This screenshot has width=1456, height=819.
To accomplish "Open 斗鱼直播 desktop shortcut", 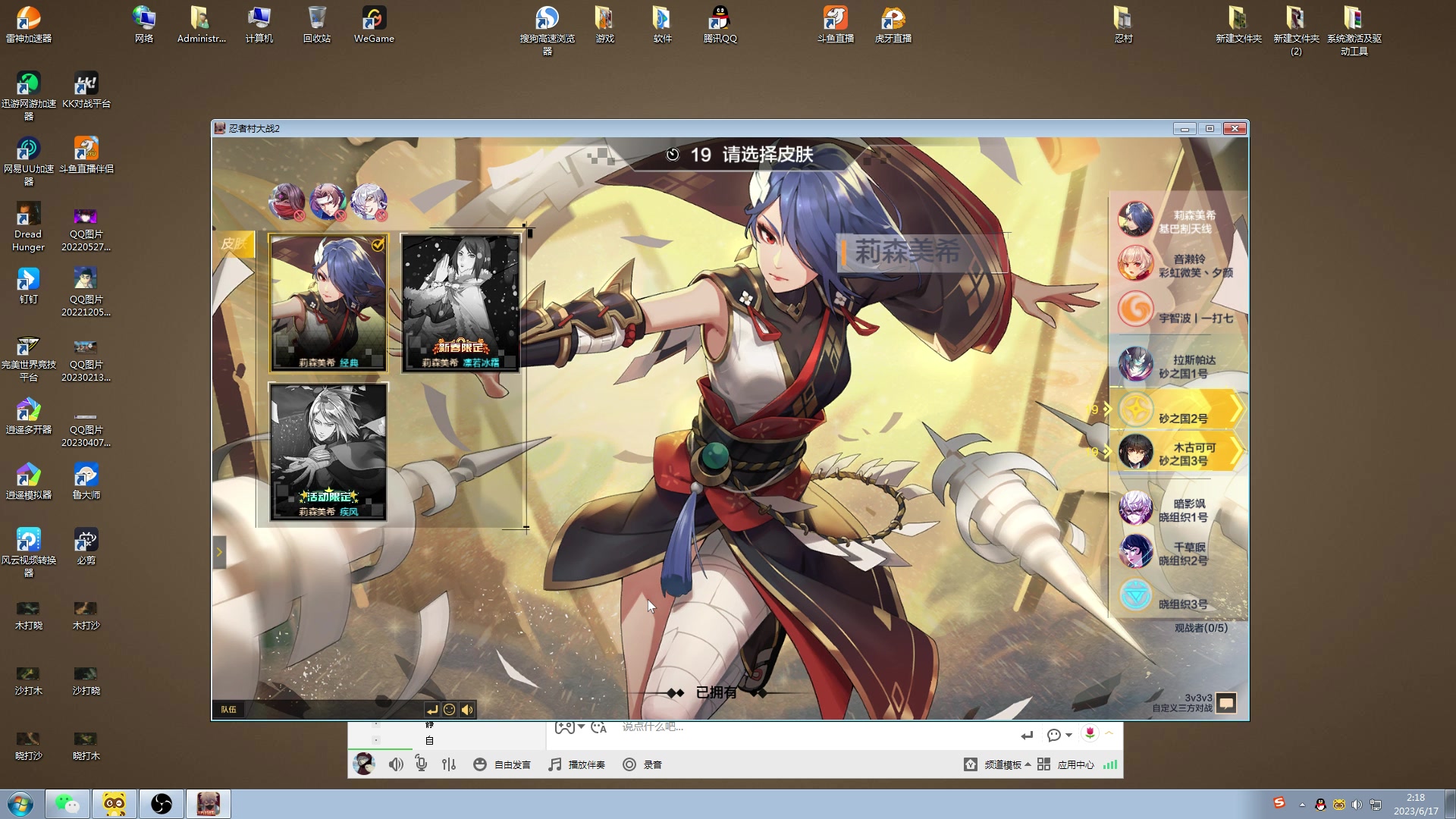I will tap(835, 24).
